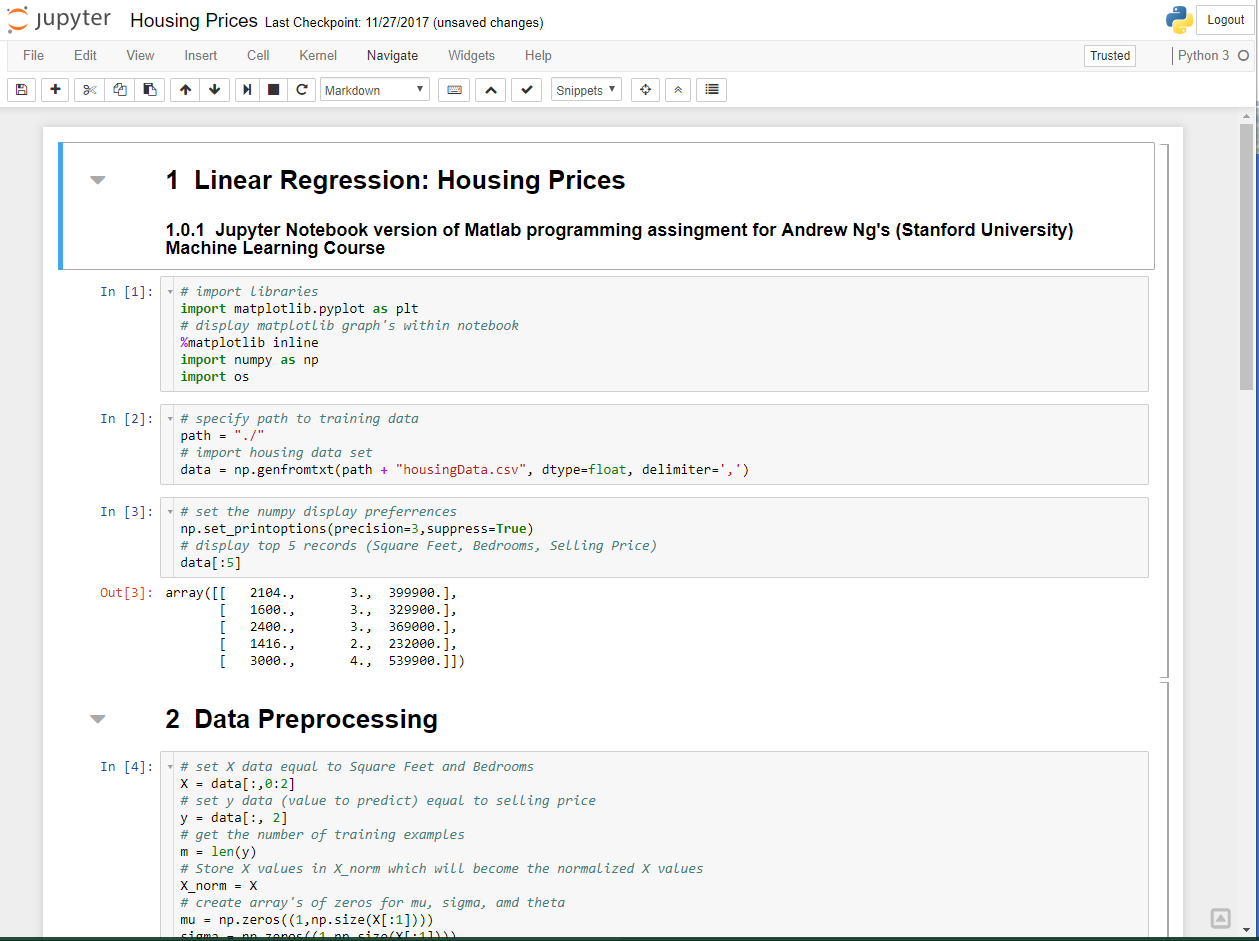Click the line '%matplotlib inline'
Image resolution: width=1259 pixels, height=941 pixels.
(249, 343)
